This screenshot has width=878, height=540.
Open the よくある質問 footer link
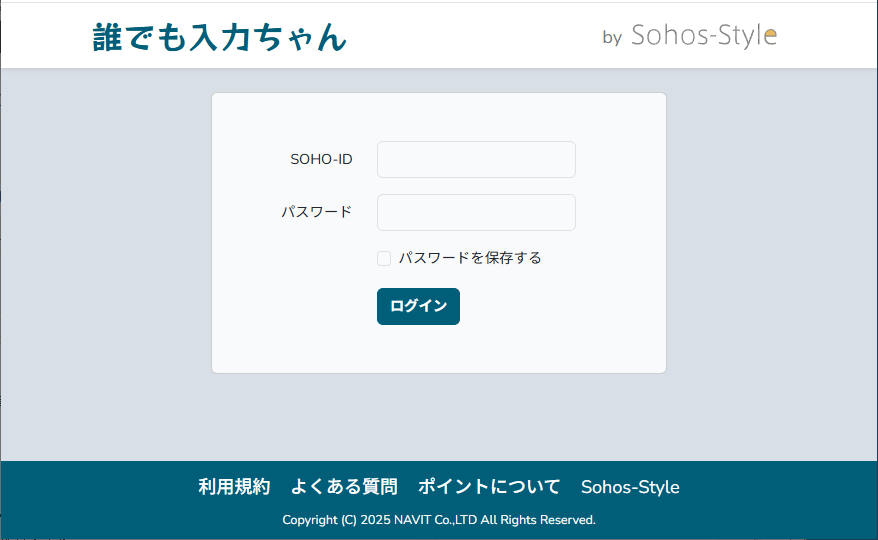[x=344, y=487]
